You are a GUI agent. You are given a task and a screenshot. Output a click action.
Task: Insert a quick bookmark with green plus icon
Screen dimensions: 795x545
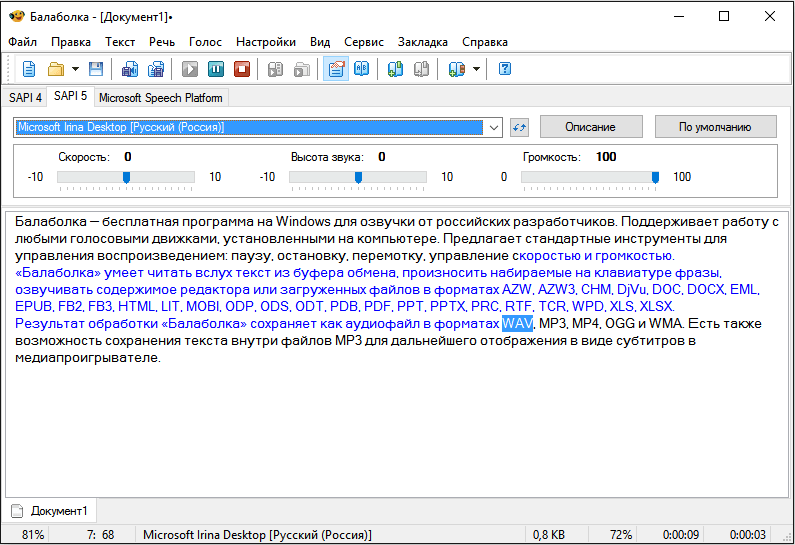click(395, 69)
